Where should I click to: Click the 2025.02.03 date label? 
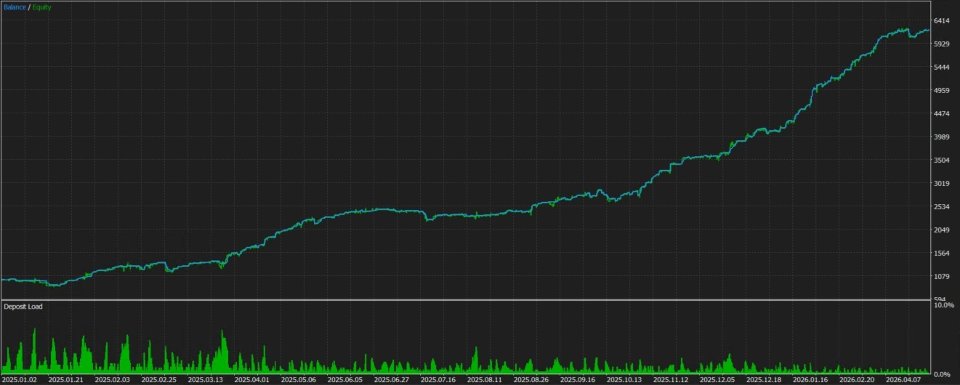(x=113, y=380)
